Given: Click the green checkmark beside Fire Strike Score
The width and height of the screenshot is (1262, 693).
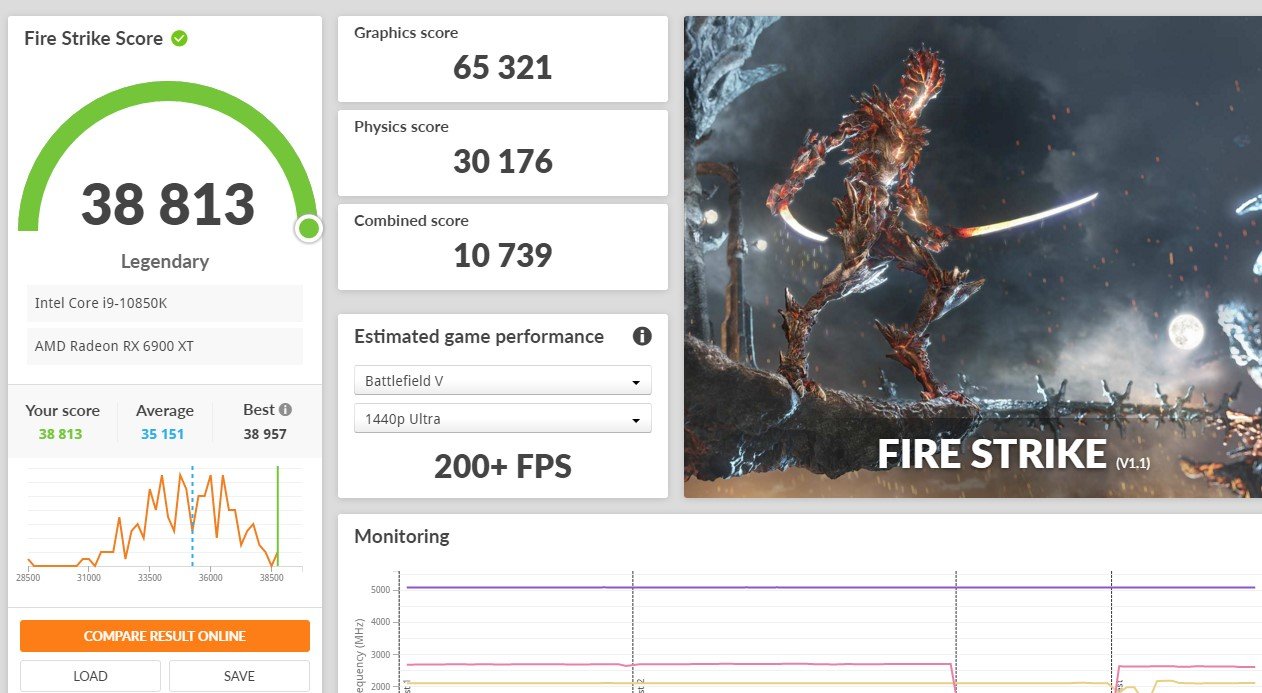Looking at the screenshot, I should click(179, 39).
